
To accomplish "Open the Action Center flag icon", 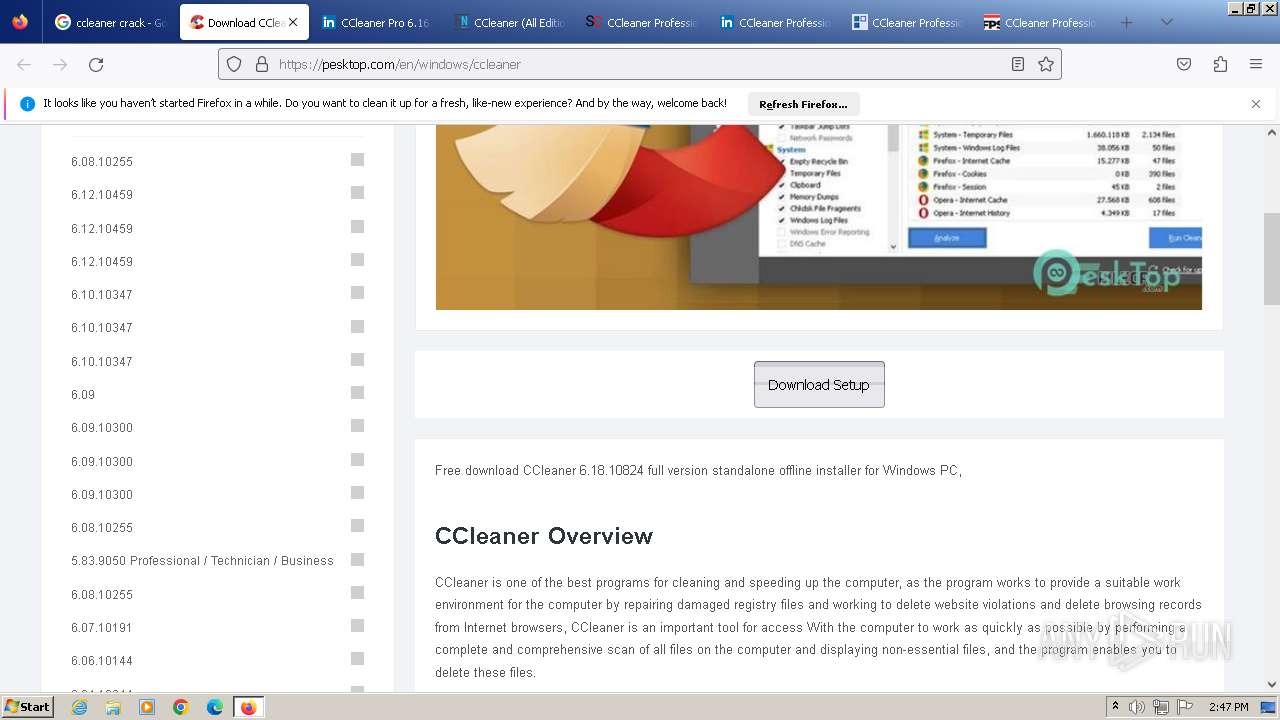I will (x=1184, y=707).
